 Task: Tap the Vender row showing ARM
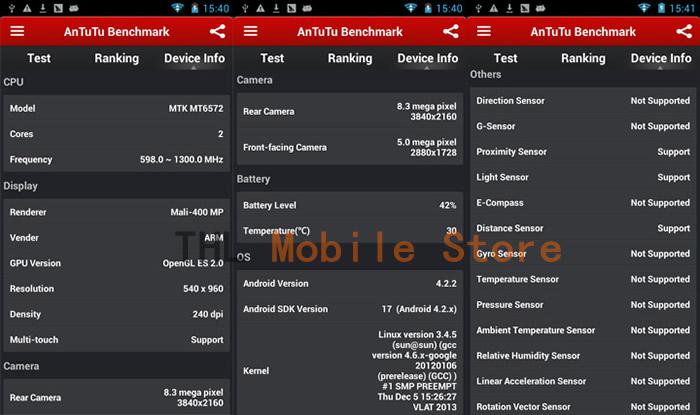117,238
